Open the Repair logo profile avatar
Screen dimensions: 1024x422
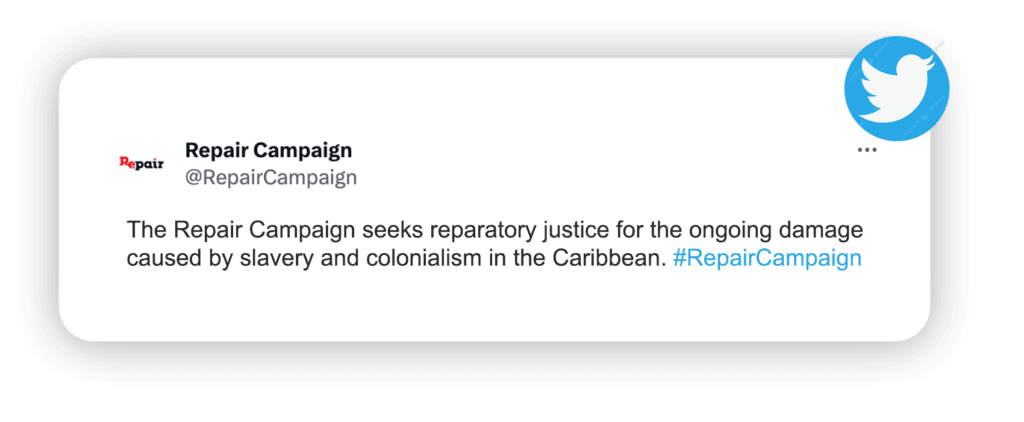[142, 163]
